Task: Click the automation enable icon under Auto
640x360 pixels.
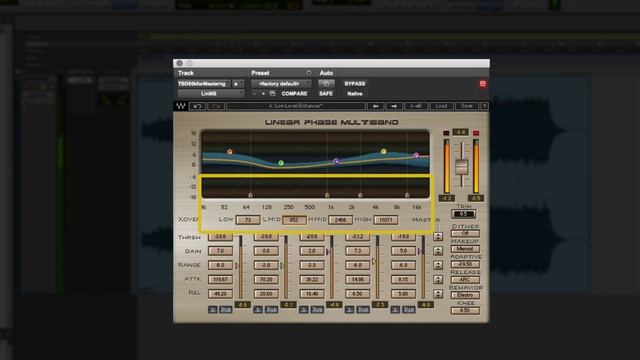Action: [x=326, y=84]
